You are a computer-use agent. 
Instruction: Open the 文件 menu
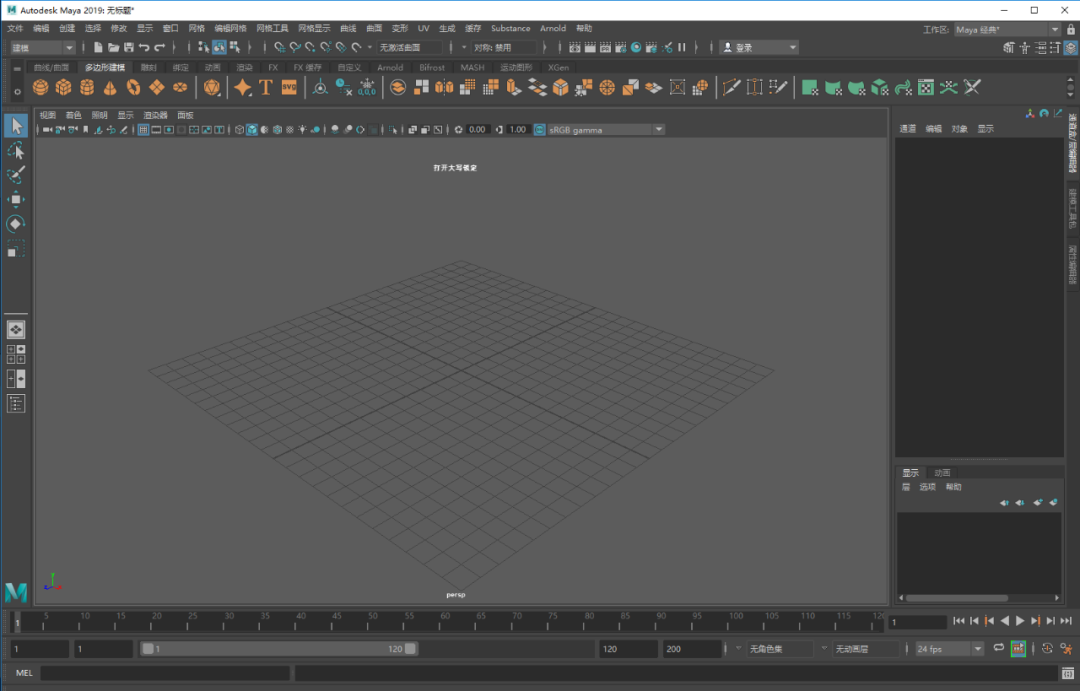(x=15, y=28)
